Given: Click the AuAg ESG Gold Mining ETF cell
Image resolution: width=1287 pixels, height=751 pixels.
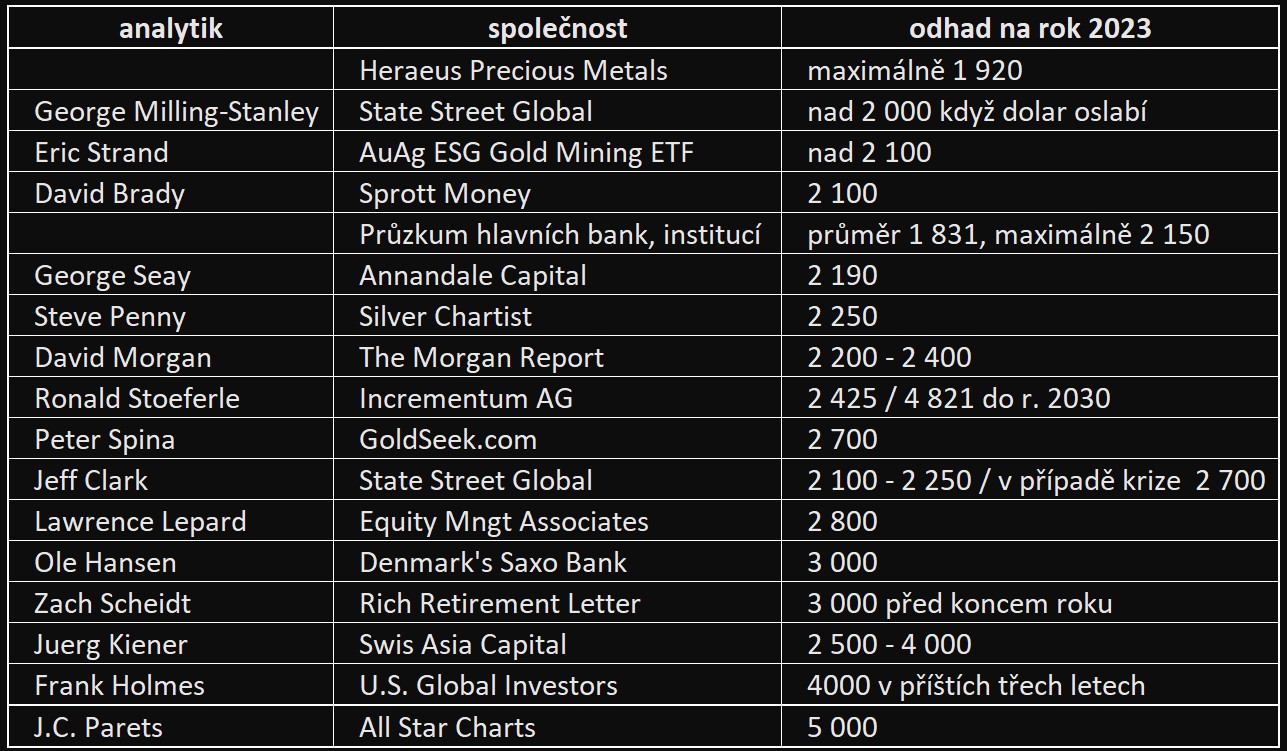Looking at the screenshot, I should [557, 152].
